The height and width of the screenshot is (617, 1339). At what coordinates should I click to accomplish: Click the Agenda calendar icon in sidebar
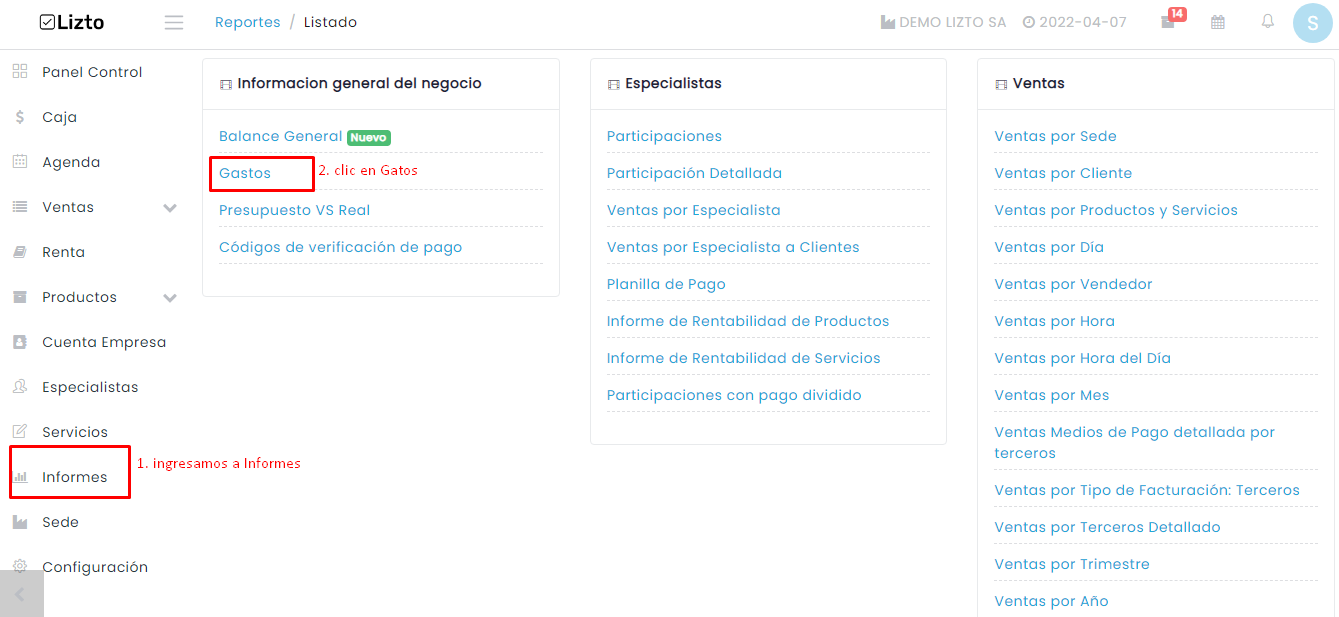tap(20, 162)
